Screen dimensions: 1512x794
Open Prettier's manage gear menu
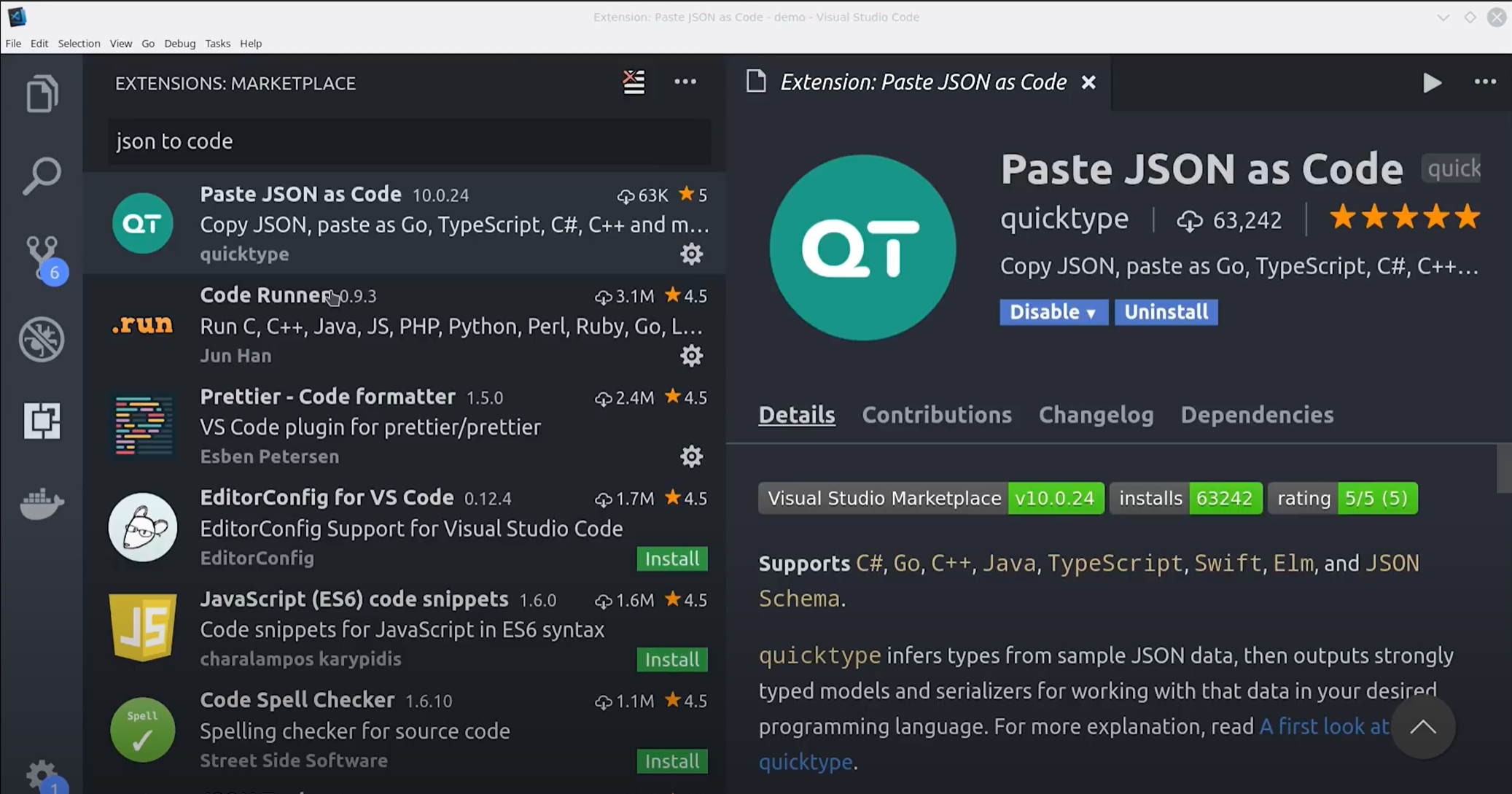[691, 456]
